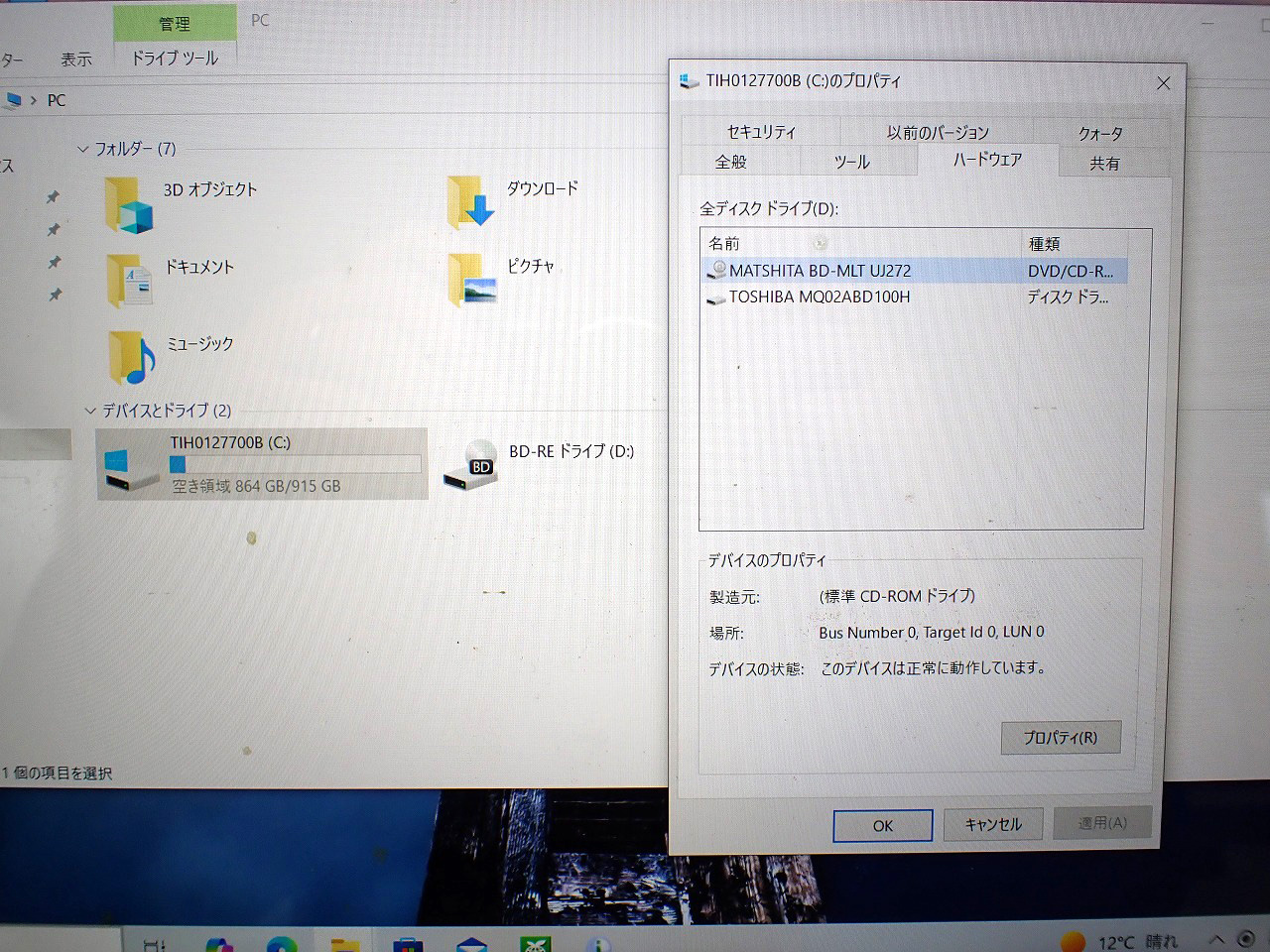The image size is (1270, 952).
Task: Click the 1 個の項目を選択 status text
Action: (58, 773)
